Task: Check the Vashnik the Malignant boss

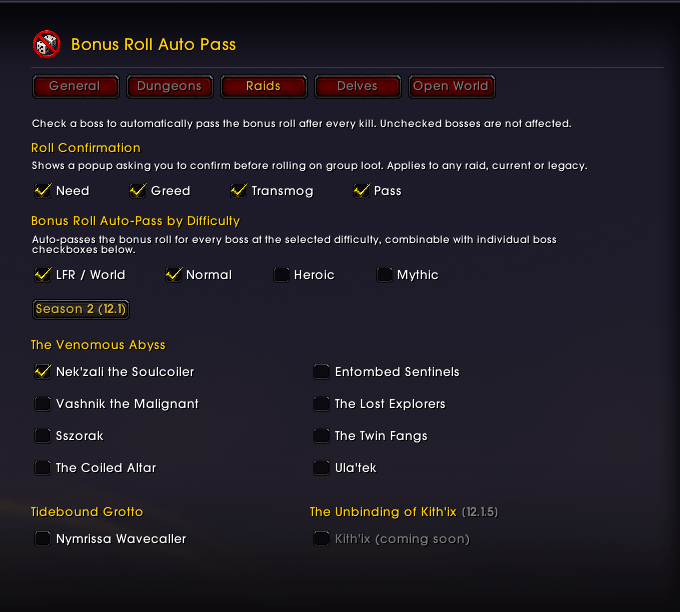Action: tap(42, 404)
